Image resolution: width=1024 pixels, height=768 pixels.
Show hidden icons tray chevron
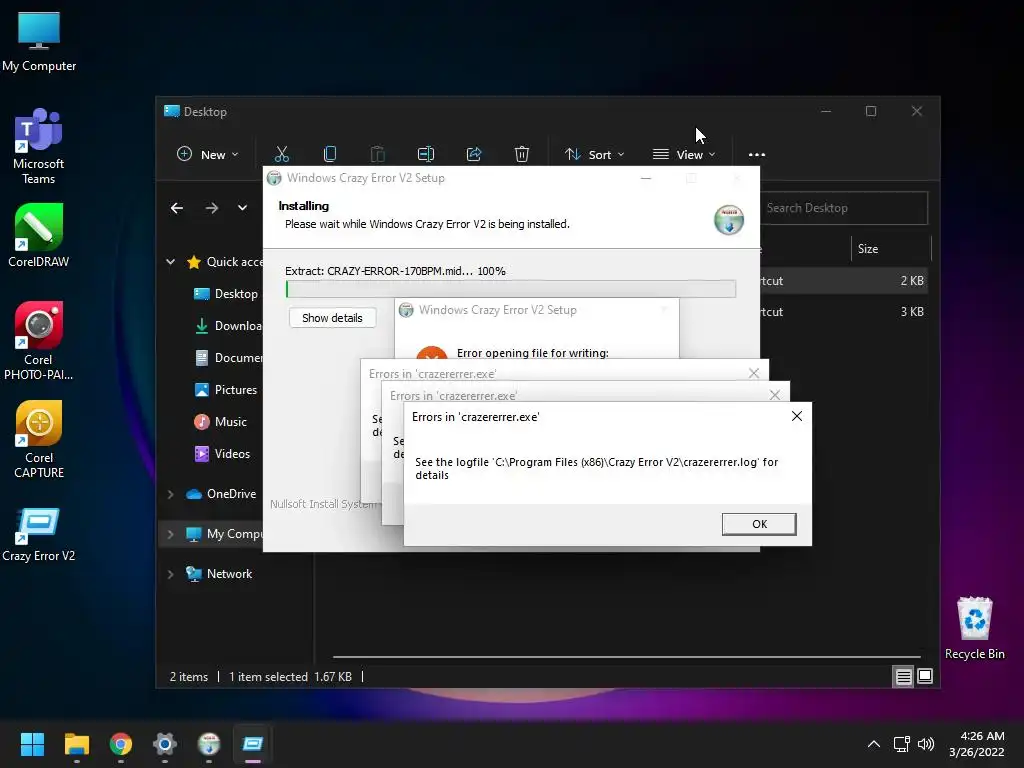pyautogui.click(x=874, y=744)
